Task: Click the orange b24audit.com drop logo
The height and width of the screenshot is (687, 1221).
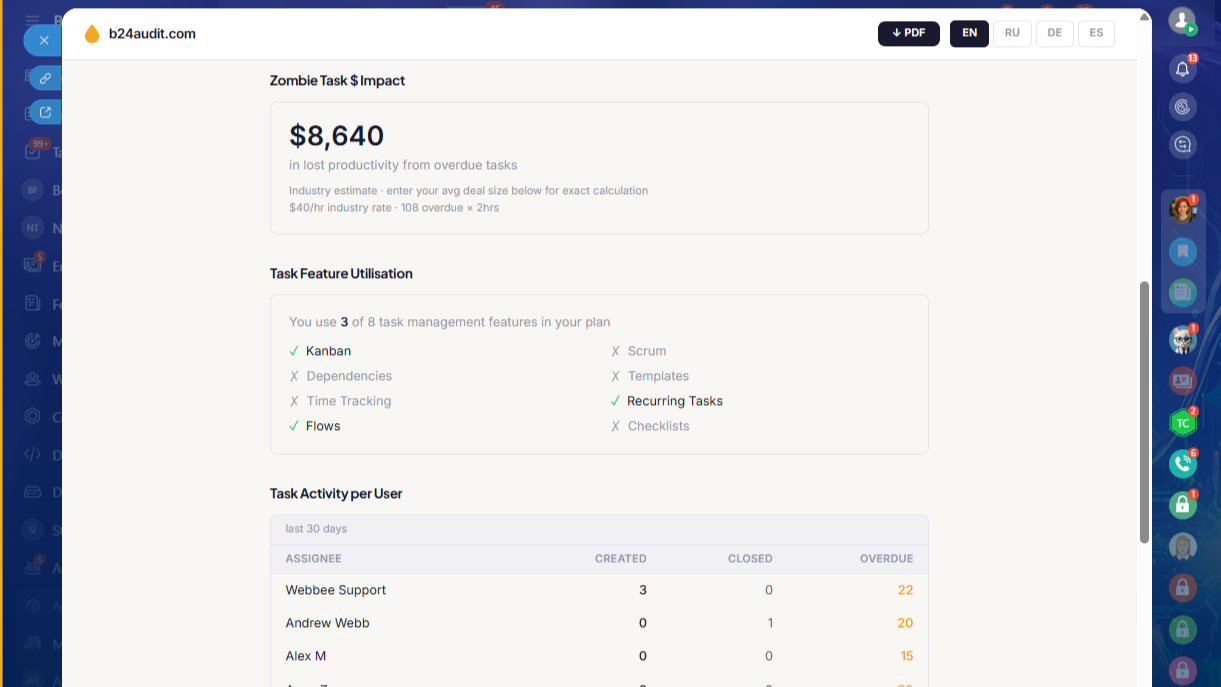Action: click(92, 34)
